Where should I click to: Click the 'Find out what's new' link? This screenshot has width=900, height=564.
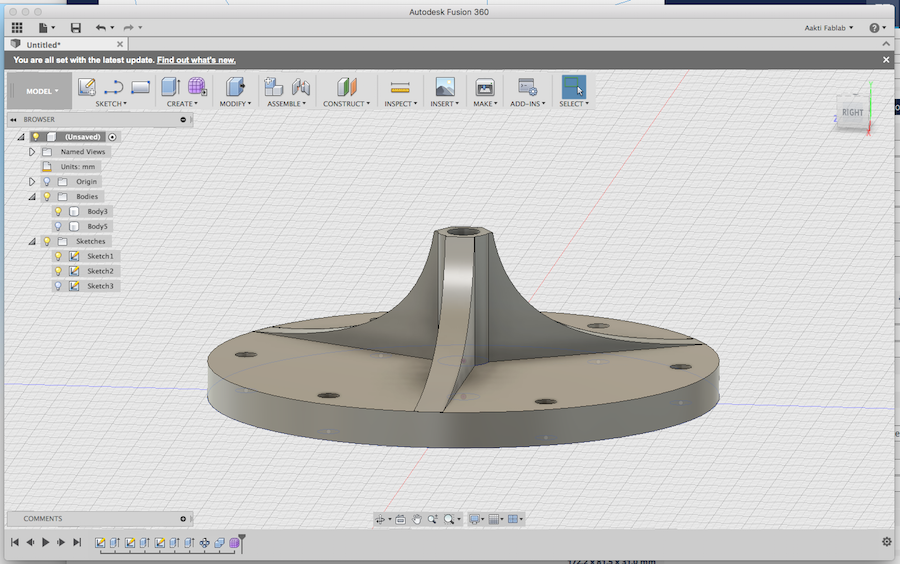point(198,60)
